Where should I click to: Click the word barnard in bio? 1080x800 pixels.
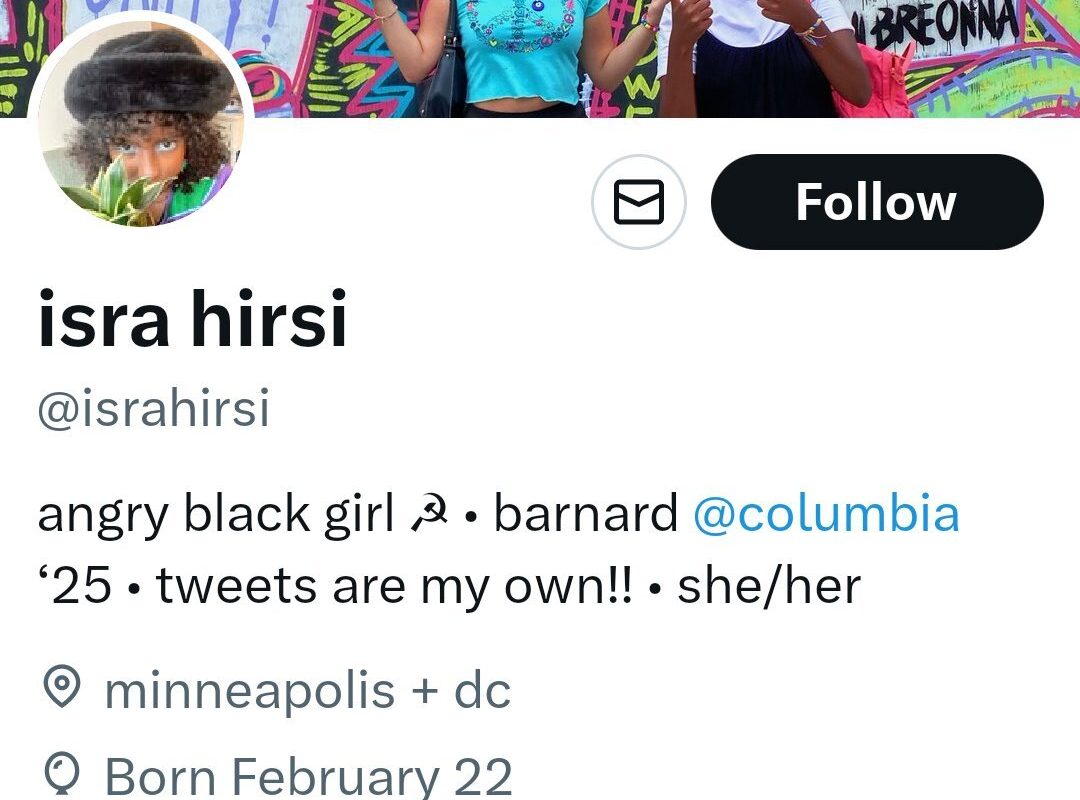(x=586, y=513)
